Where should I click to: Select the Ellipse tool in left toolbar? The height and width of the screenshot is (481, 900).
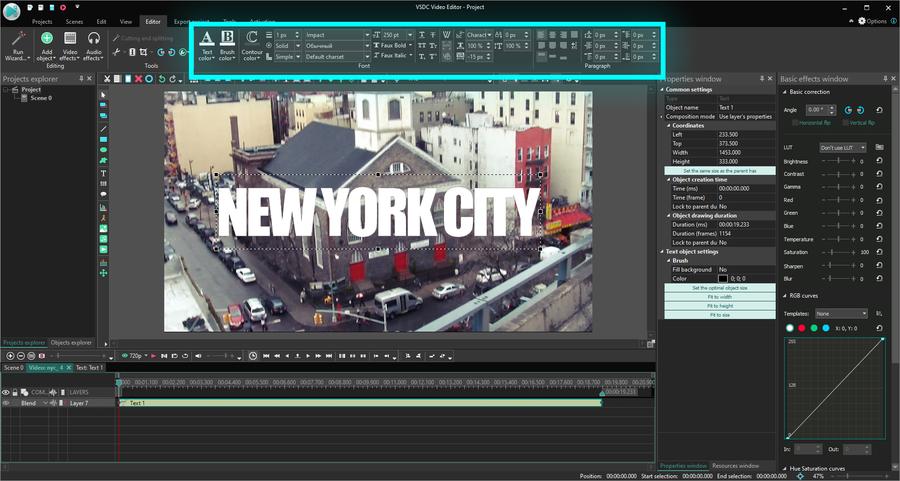pyautogui.click(x=103, y=150)
